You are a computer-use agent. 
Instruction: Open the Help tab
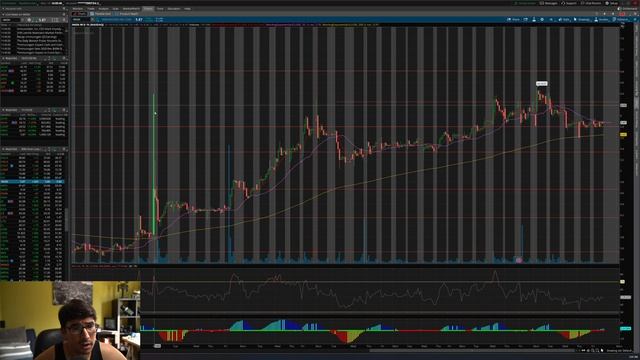click(x=187, y=9)
